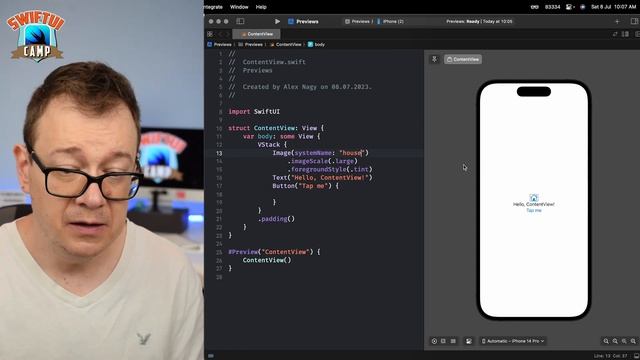
Task: Zoom preview canvas to 100%
Action: tap(615, 341)
